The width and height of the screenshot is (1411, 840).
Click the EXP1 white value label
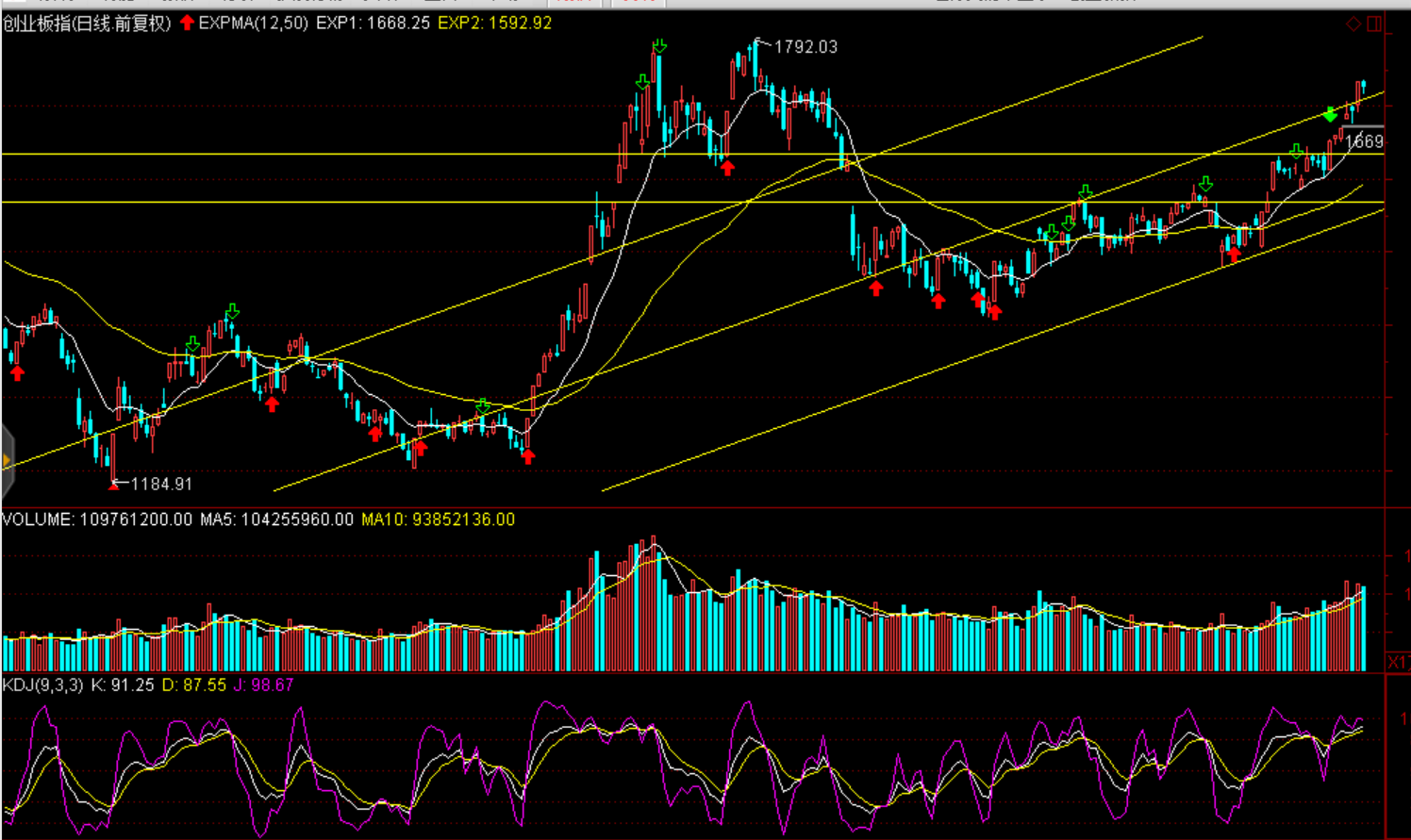(x=373, y=23)
